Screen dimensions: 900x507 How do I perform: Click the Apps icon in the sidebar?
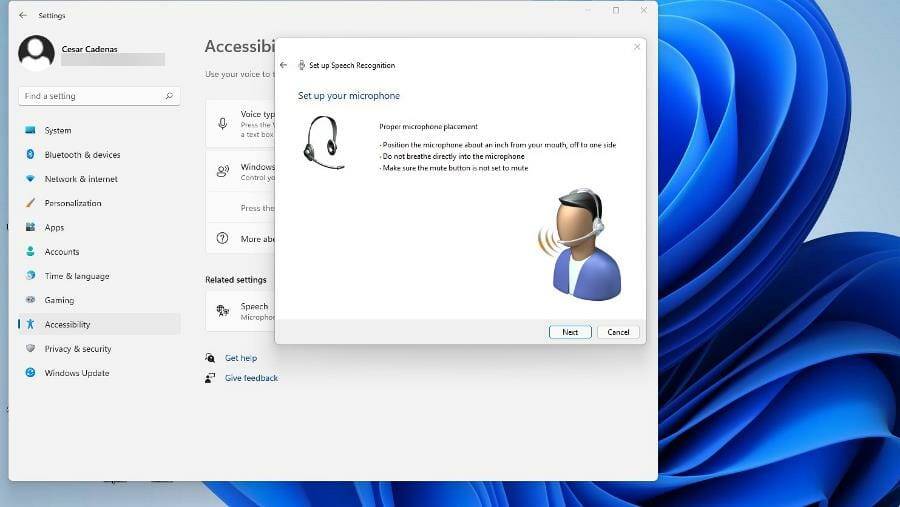click(30, 227)
